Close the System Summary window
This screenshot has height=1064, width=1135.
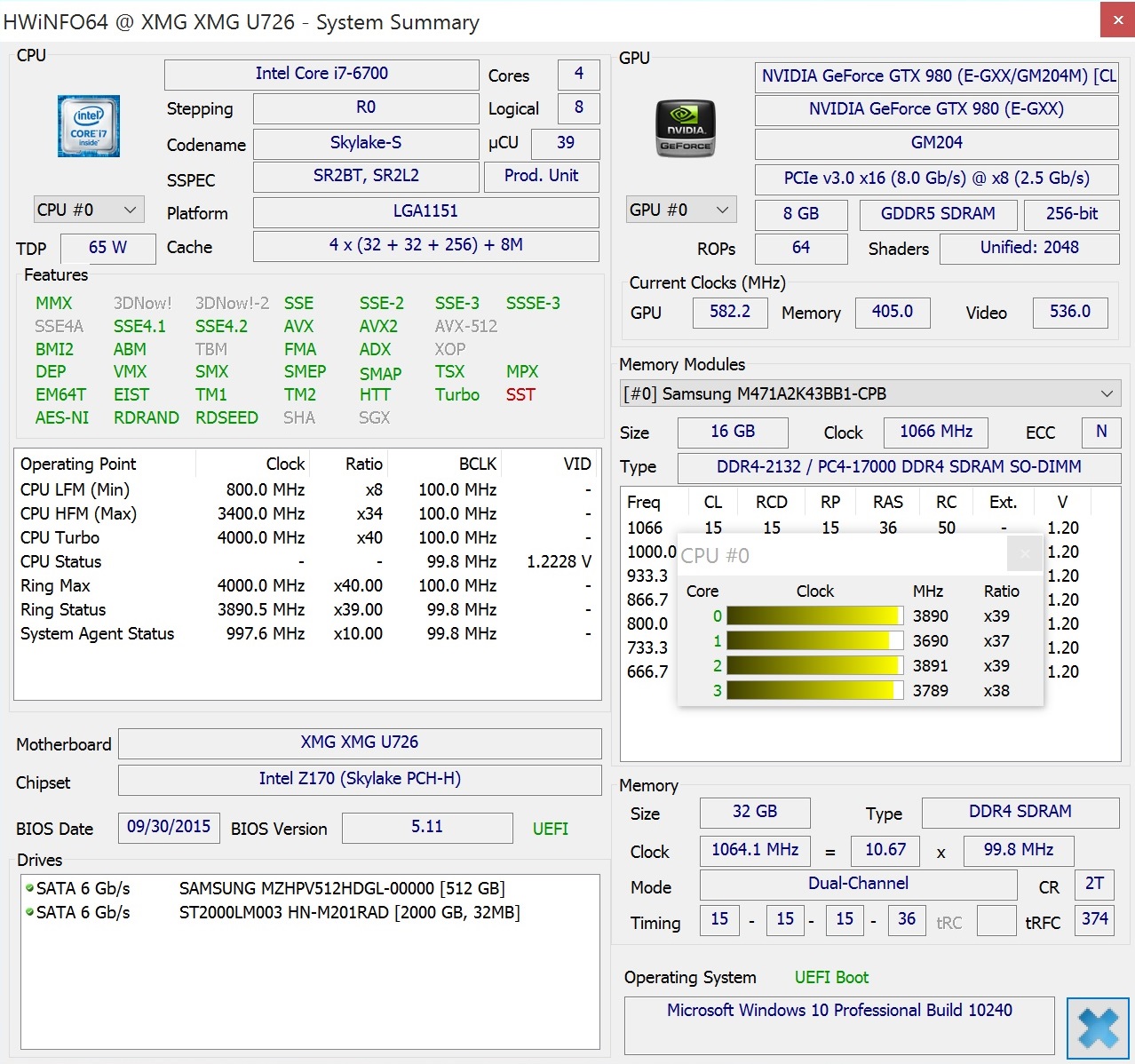pos(1117,20)
